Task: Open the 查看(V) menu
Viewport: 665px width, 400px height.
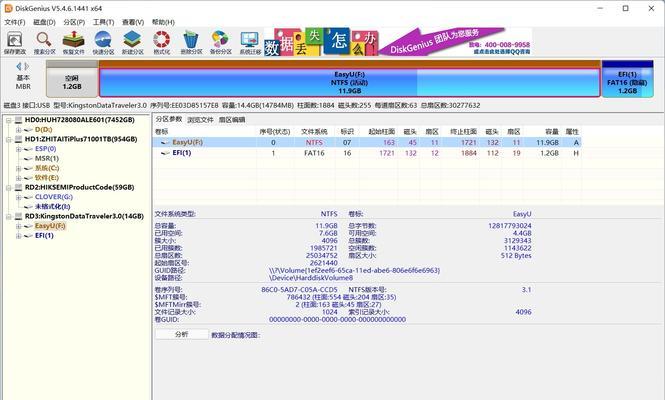Action: click(133, 22)
